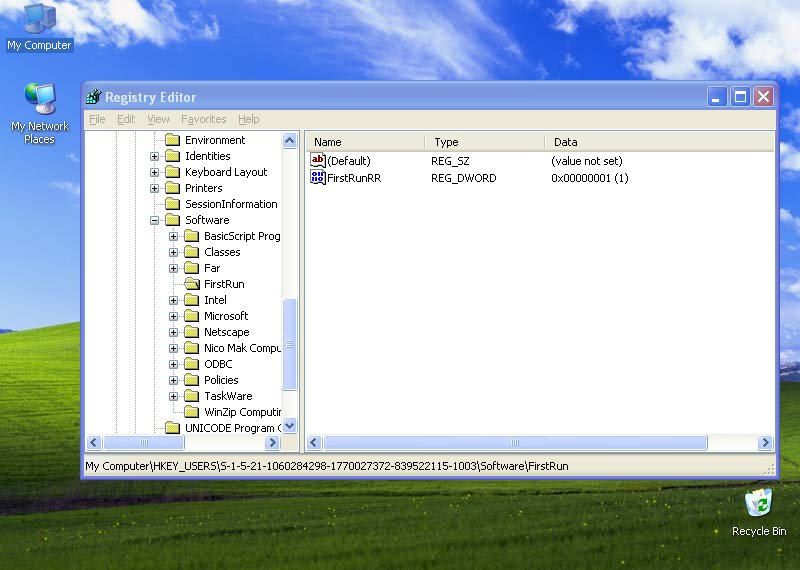Expand the Microsoft registry key
800x570 pixels.
(174, 316)
